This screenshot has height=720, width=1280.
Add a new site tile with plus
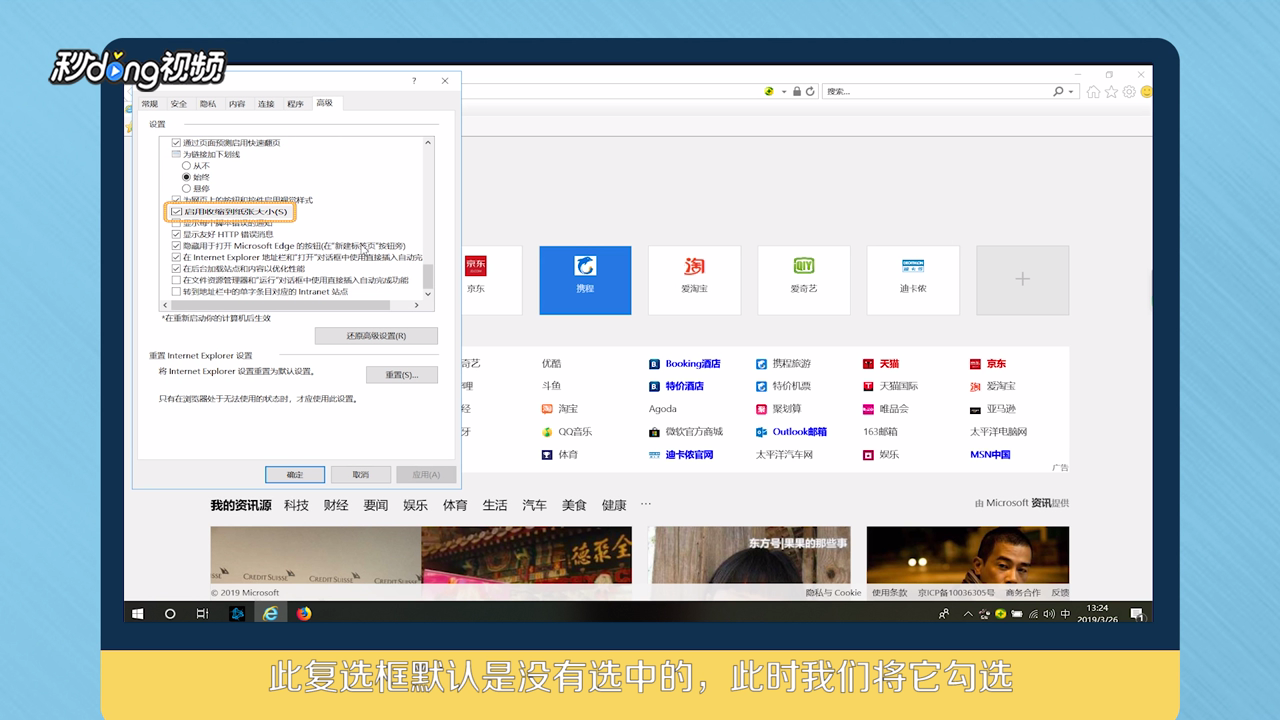(x=1022, y=281)
